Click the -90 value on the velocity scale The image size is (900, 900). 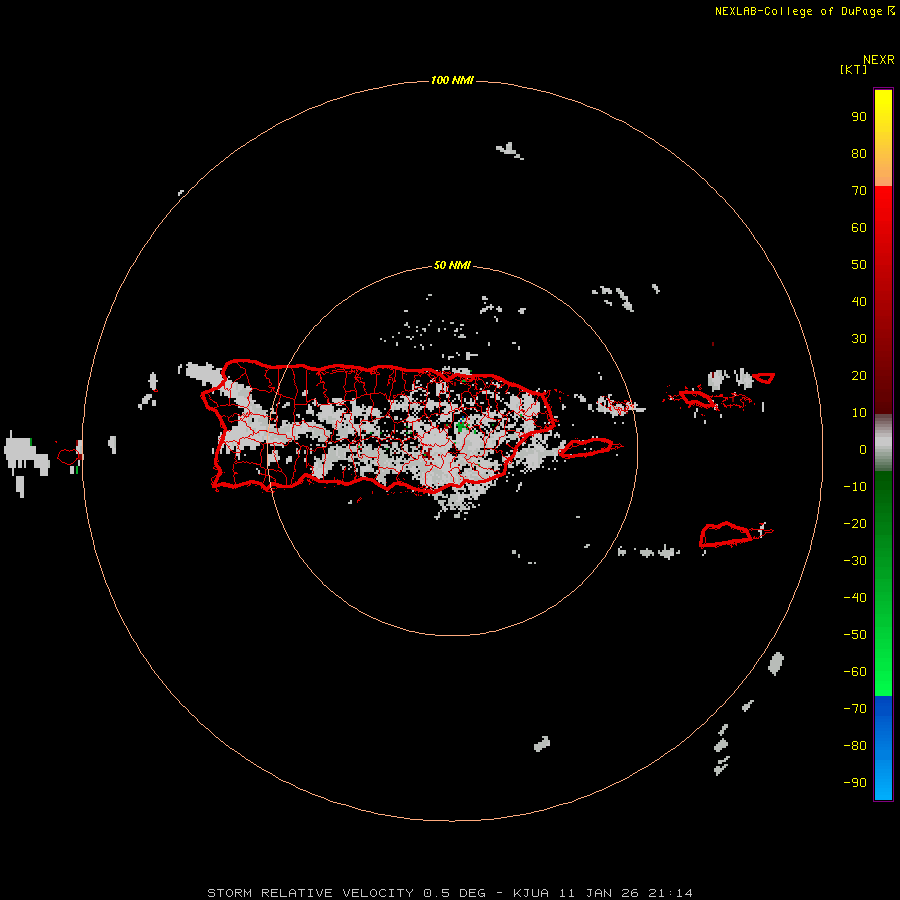855,783
